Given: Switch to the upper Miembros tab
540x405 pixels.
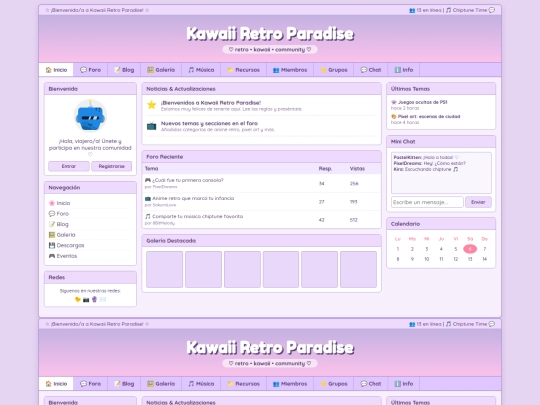Looking at the screenshot, I should 290,70.
